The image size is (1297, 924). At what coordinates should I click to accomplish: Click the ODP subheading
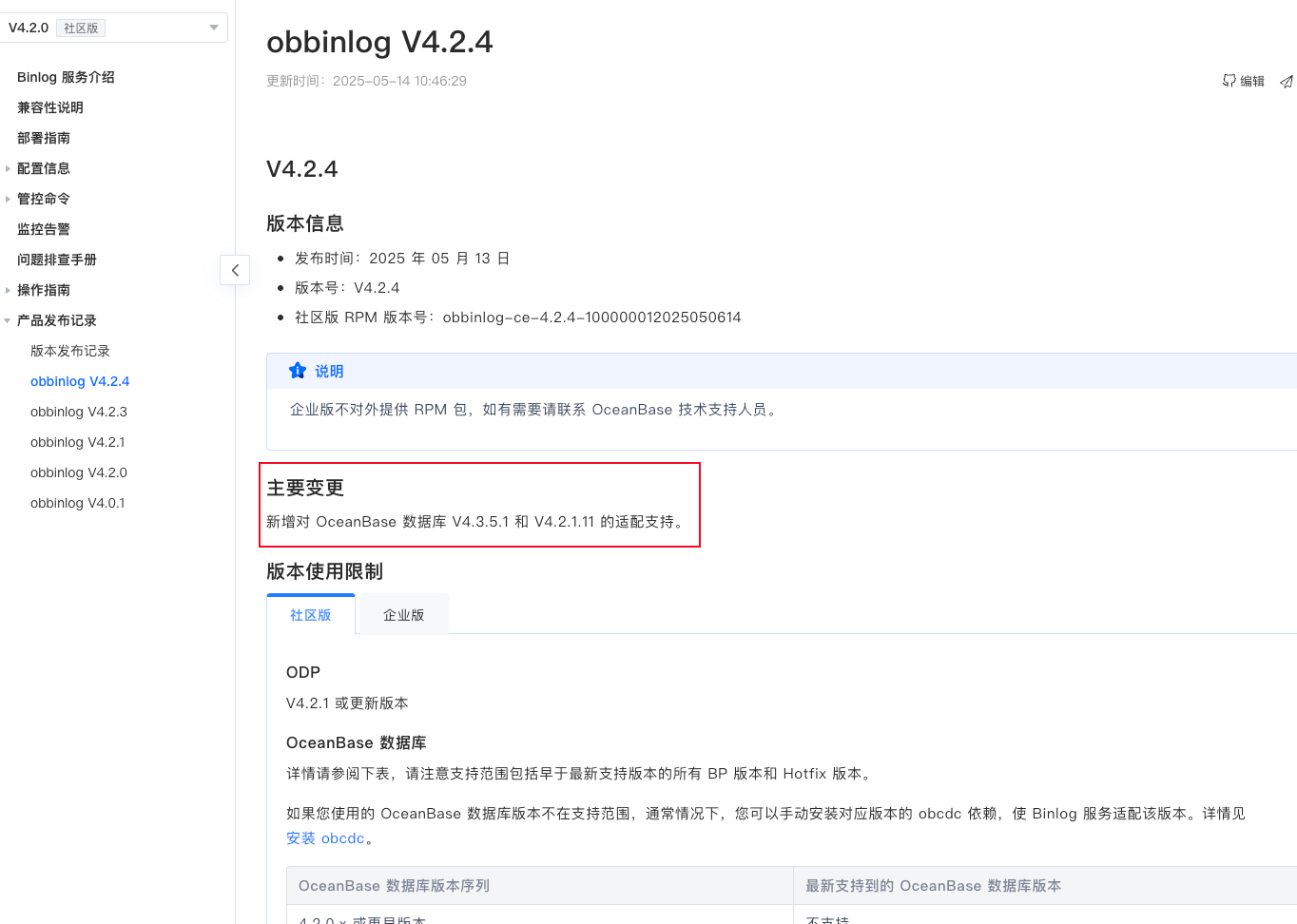click(x=303, y=672)
